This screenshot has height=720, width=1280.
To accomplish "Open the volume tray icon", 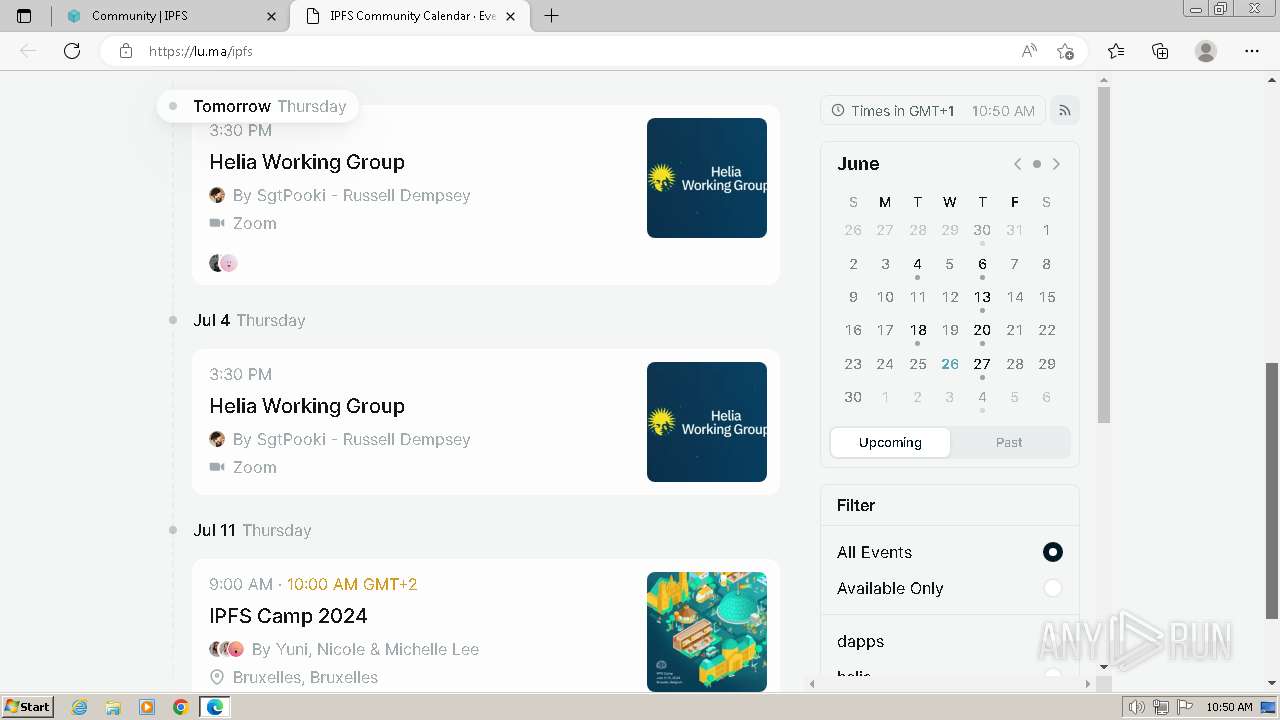I will click(x=1138, y=707).
